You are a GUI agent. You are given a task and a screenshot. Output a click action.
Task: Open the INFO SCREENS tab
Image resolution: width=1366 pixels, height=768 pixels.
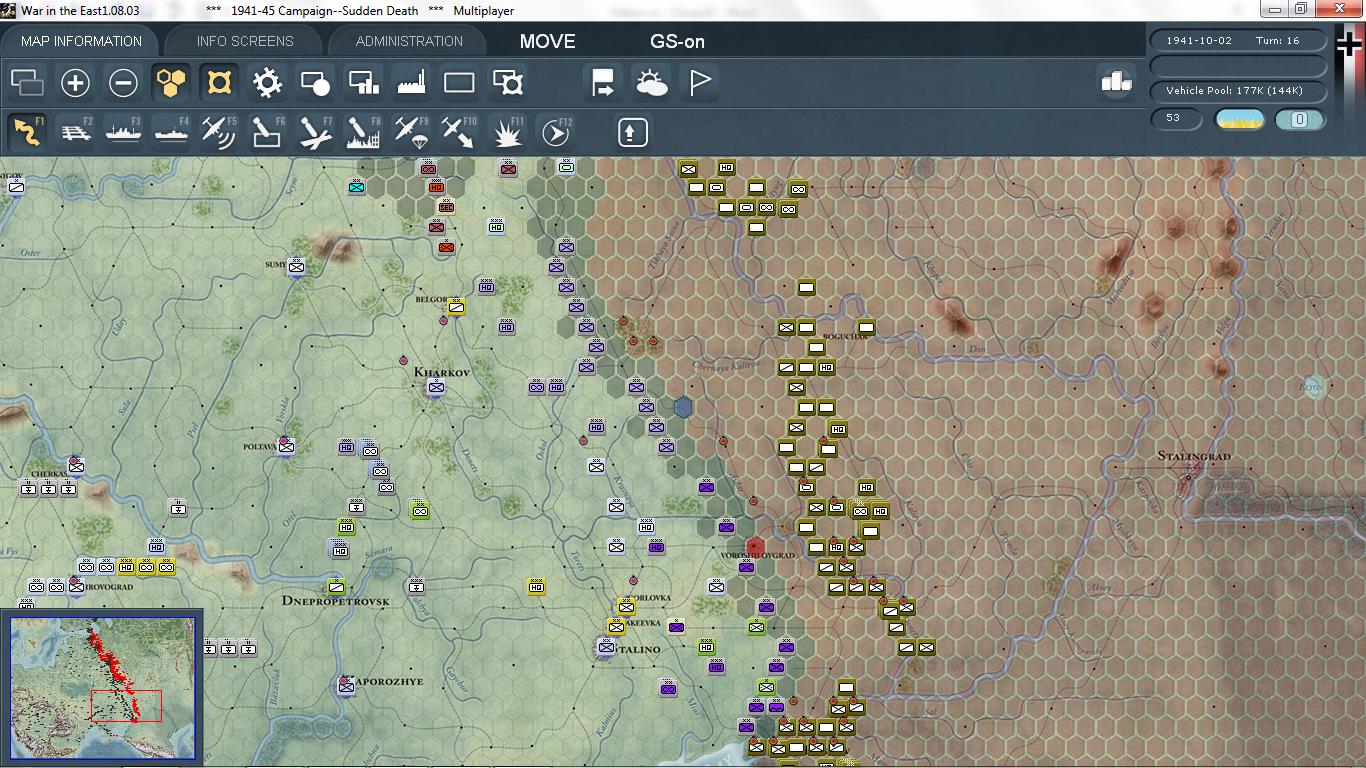[x=245, y=41]
